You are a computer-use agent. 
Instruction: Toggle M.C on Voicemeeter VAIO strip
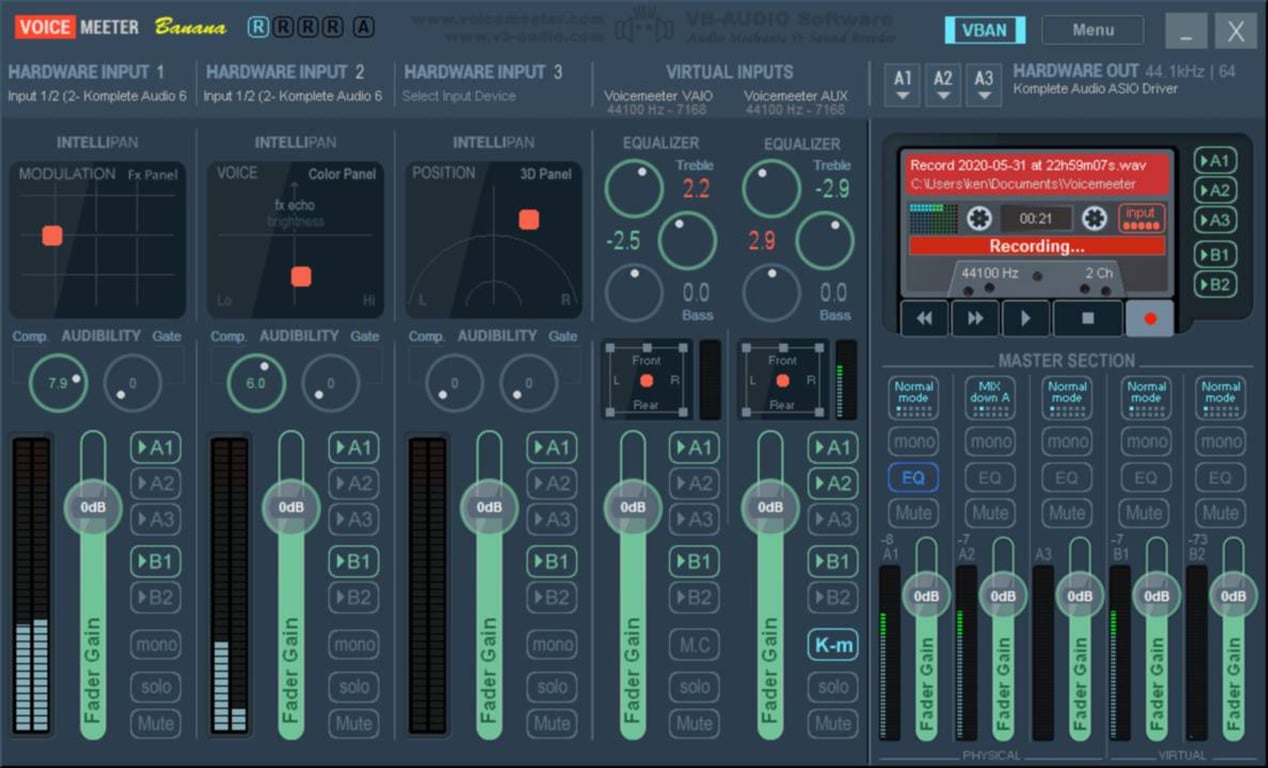(x=694, y=645)
